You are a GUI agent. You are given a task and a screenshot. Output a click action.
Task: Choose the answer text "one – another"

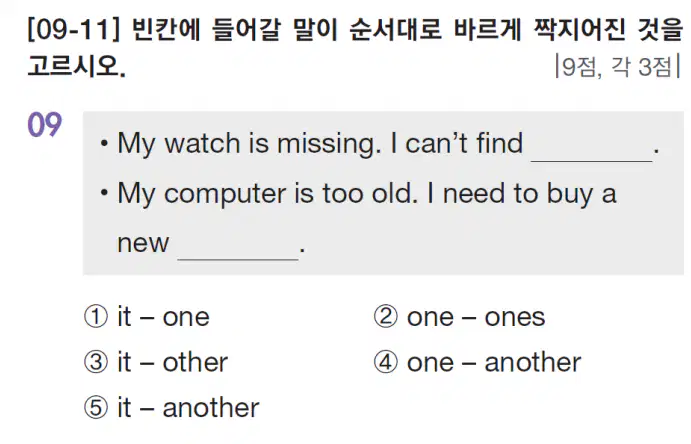pos(494,363)
